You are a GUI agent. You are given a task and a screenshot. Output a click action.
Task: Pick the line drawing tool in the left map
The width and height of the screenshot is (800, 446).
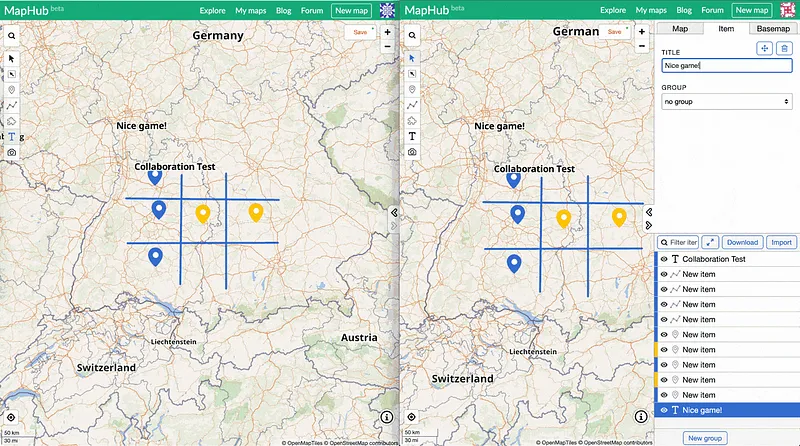[11, 105]
